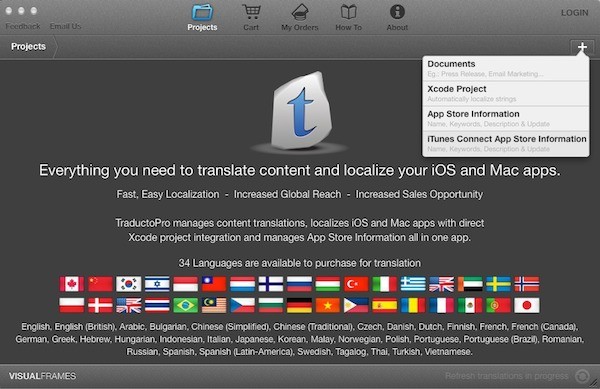600x389 pixels.
Task: Click the Vietnam flag
Action: pos(328,306)
